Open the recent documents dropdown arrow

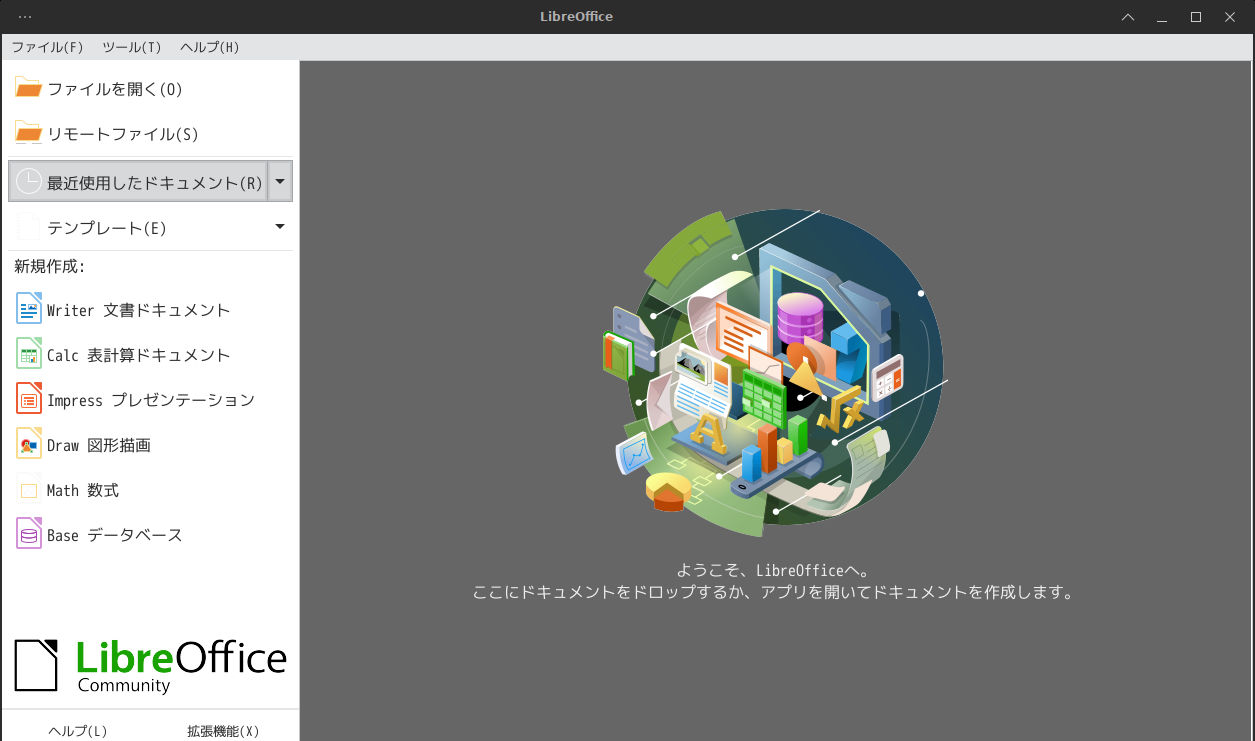280,181
